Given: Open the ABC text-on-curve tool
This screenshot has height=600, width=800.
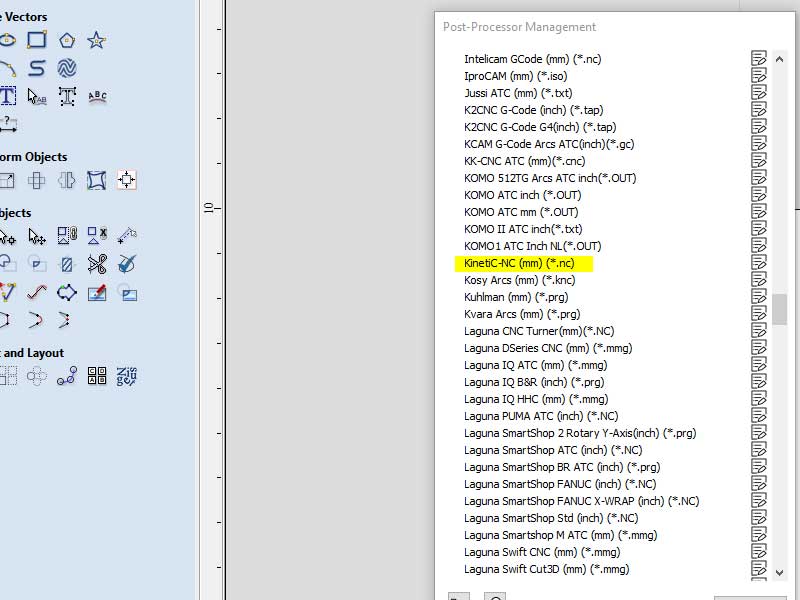Looking at the screenshot, I should tap(97, 96).
